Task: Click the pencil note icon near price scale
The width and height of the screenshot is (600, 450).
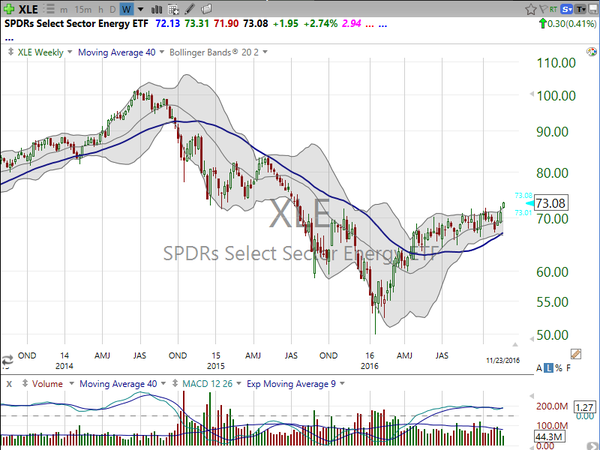Action: click(576, 354)
